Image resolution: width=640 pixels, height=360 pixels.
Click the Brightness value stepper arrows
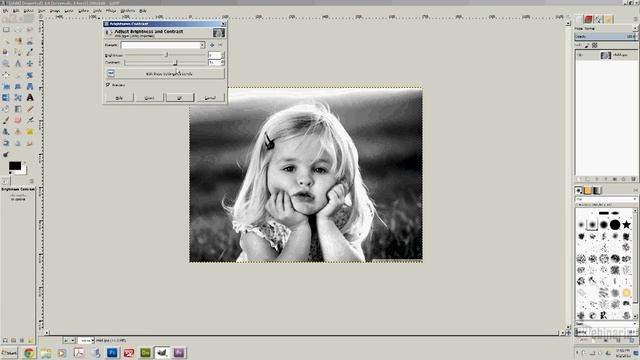pos(222,55)
